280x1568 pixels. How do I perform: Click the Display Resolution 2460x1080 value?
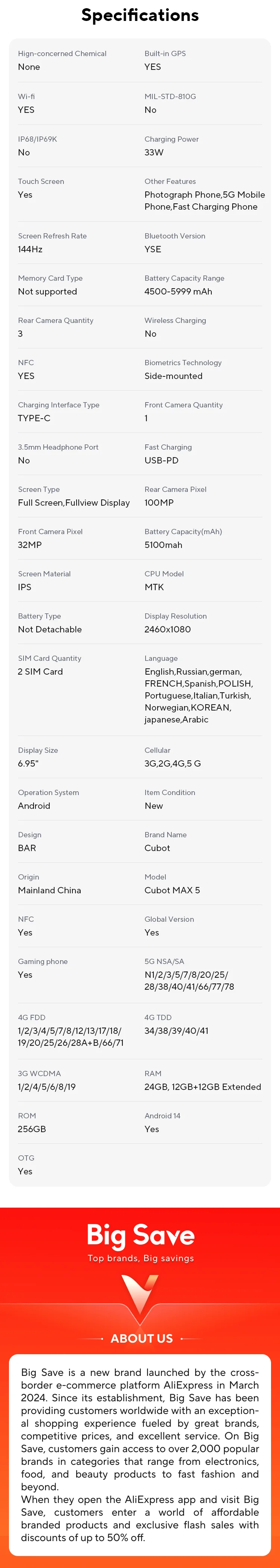(167, 629)
